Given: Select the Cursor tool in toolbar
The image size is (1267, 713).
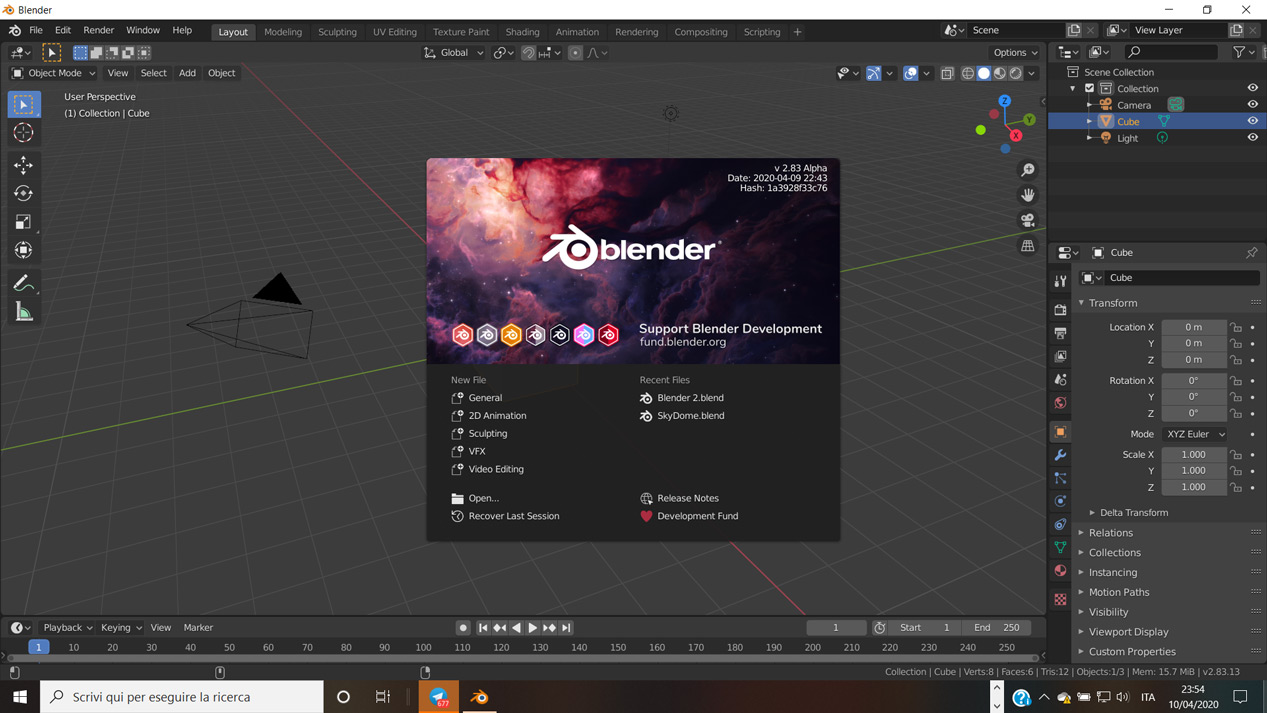Looking at the screenshot, I should [24, 133].
